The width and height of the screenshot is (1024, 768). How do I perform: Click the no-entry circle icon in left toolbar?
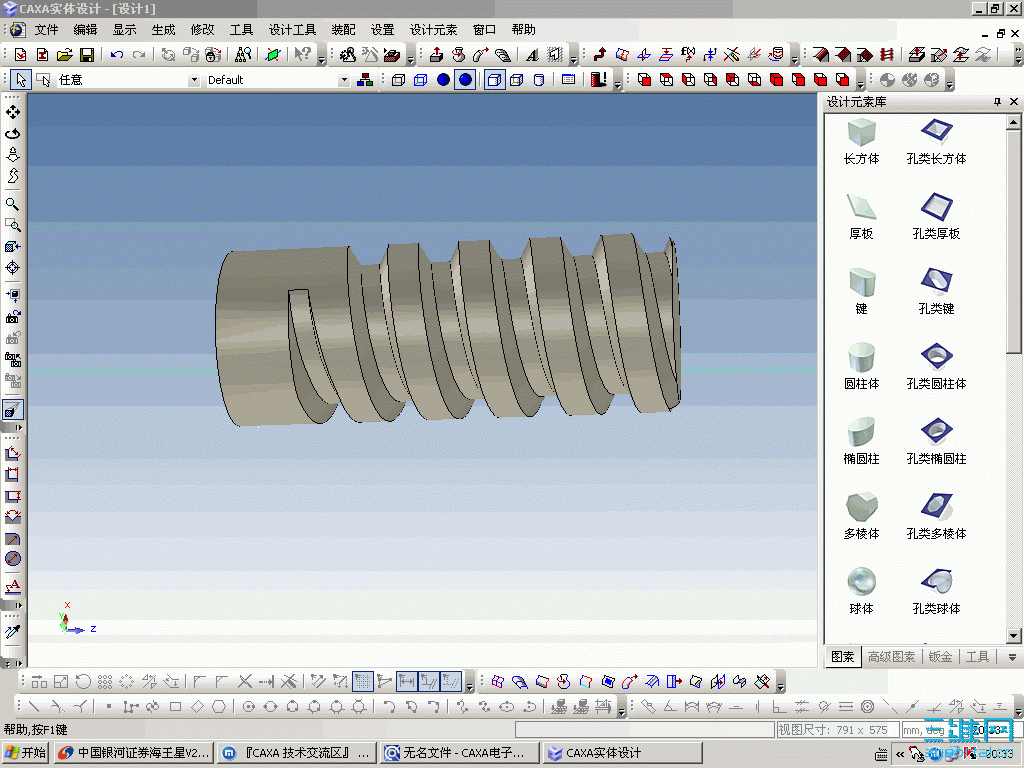[12, 559]
